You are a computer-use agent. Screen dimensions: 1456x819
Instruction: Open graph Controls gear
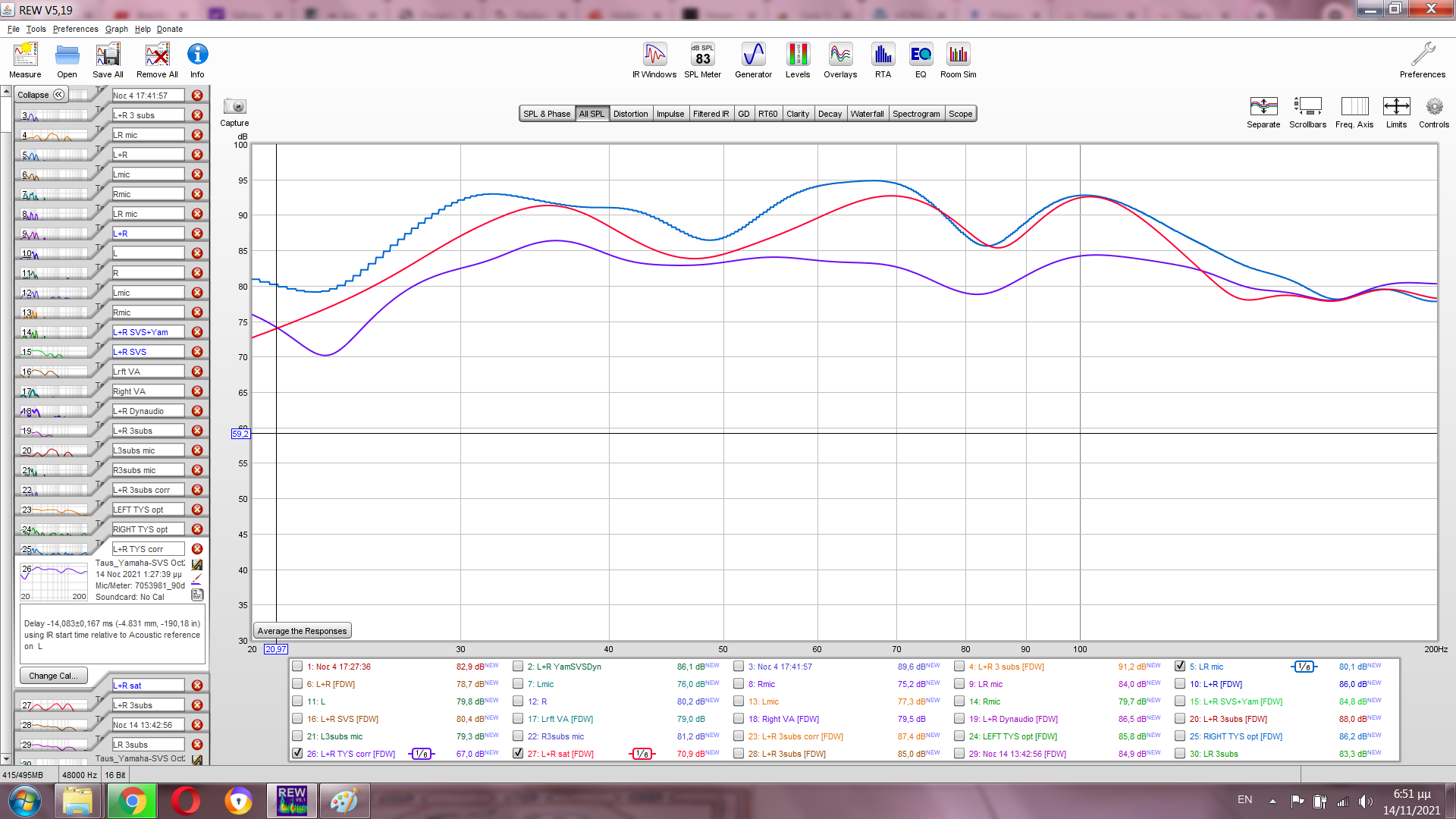tap(1434, 111)
